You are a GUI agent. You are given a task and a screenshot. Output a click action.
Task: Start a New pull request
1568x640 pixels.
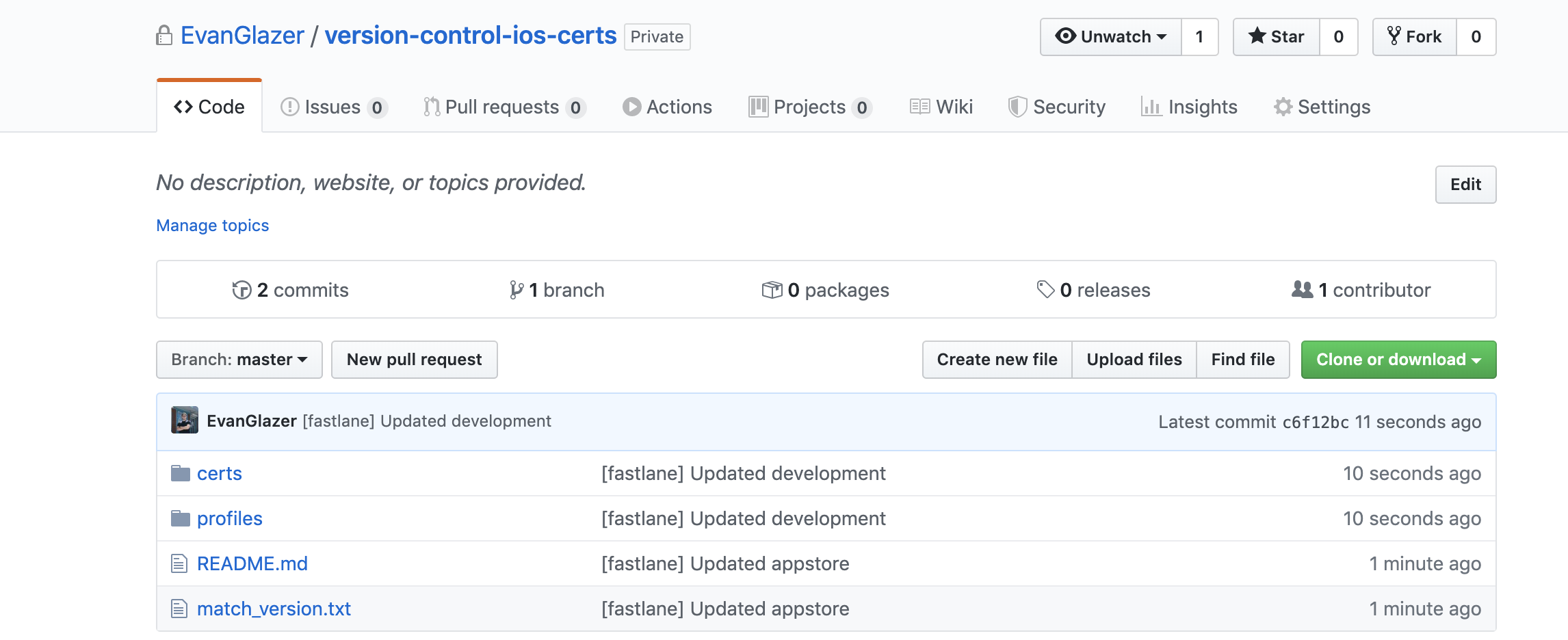415,360
